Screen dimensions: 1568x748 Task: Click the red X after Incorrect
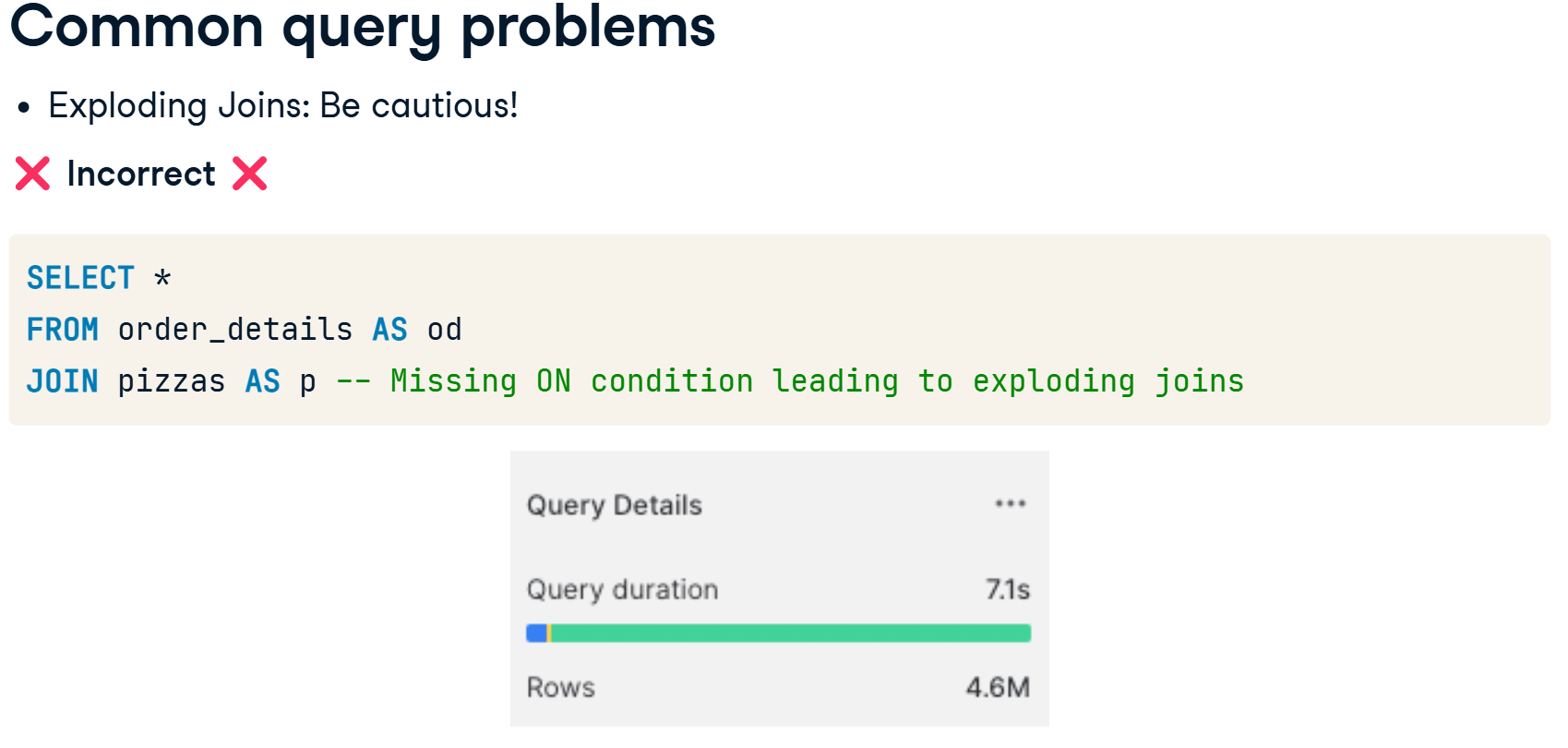pos(249,174)
